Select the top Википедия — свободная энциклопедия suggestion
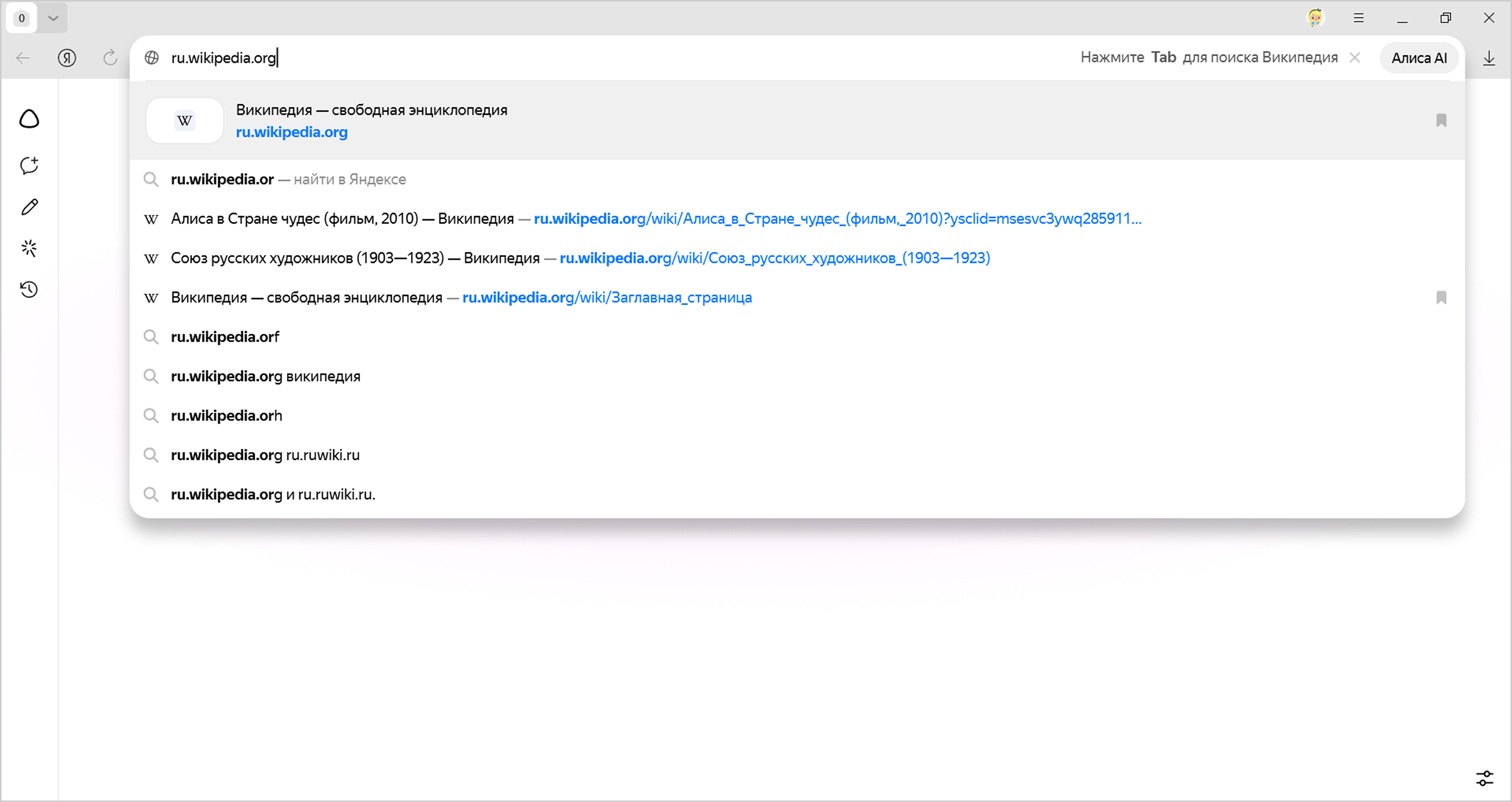 (797, 120)
